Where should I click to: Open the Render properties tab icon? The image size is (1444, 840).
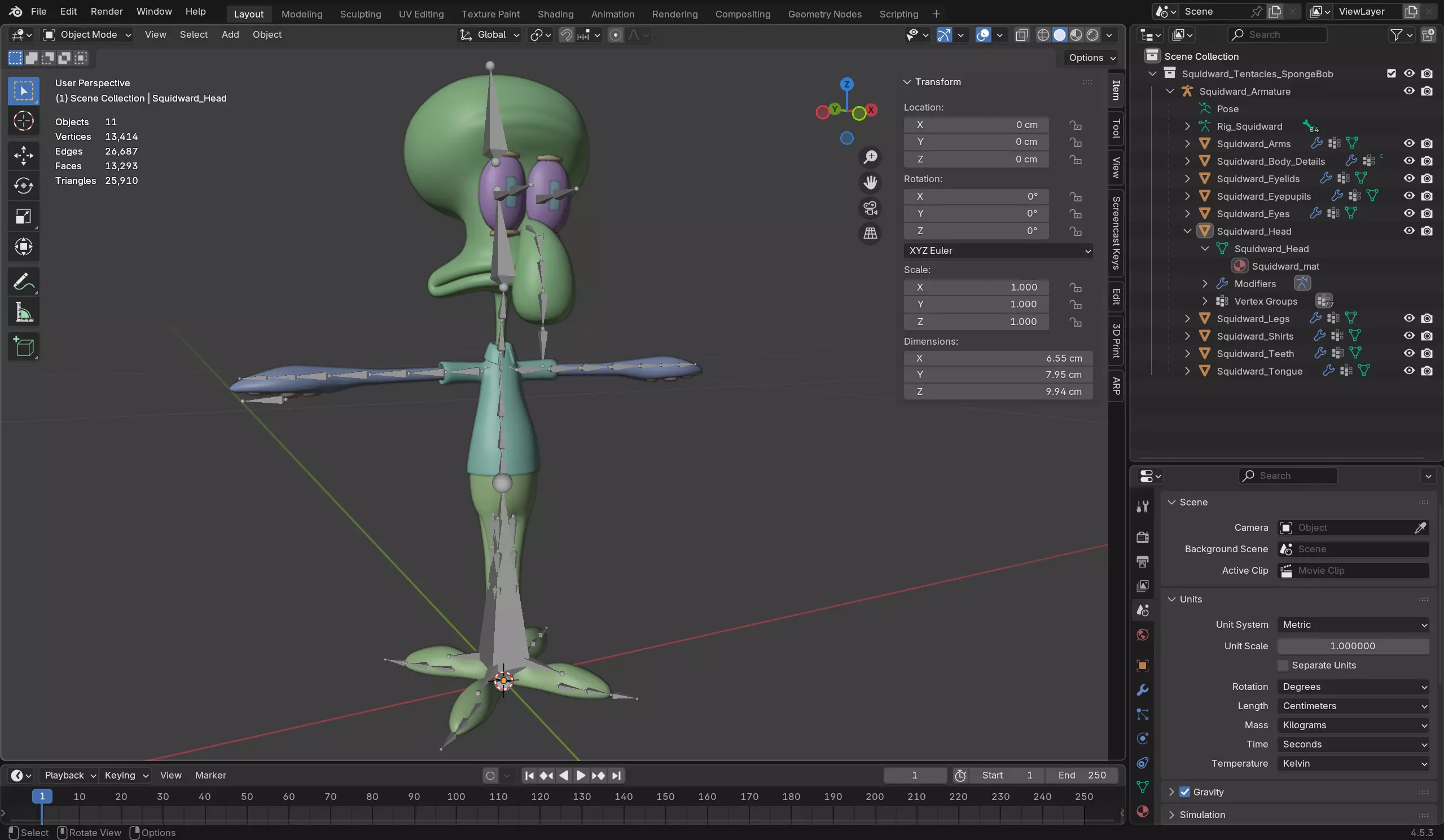[1143, 537]
